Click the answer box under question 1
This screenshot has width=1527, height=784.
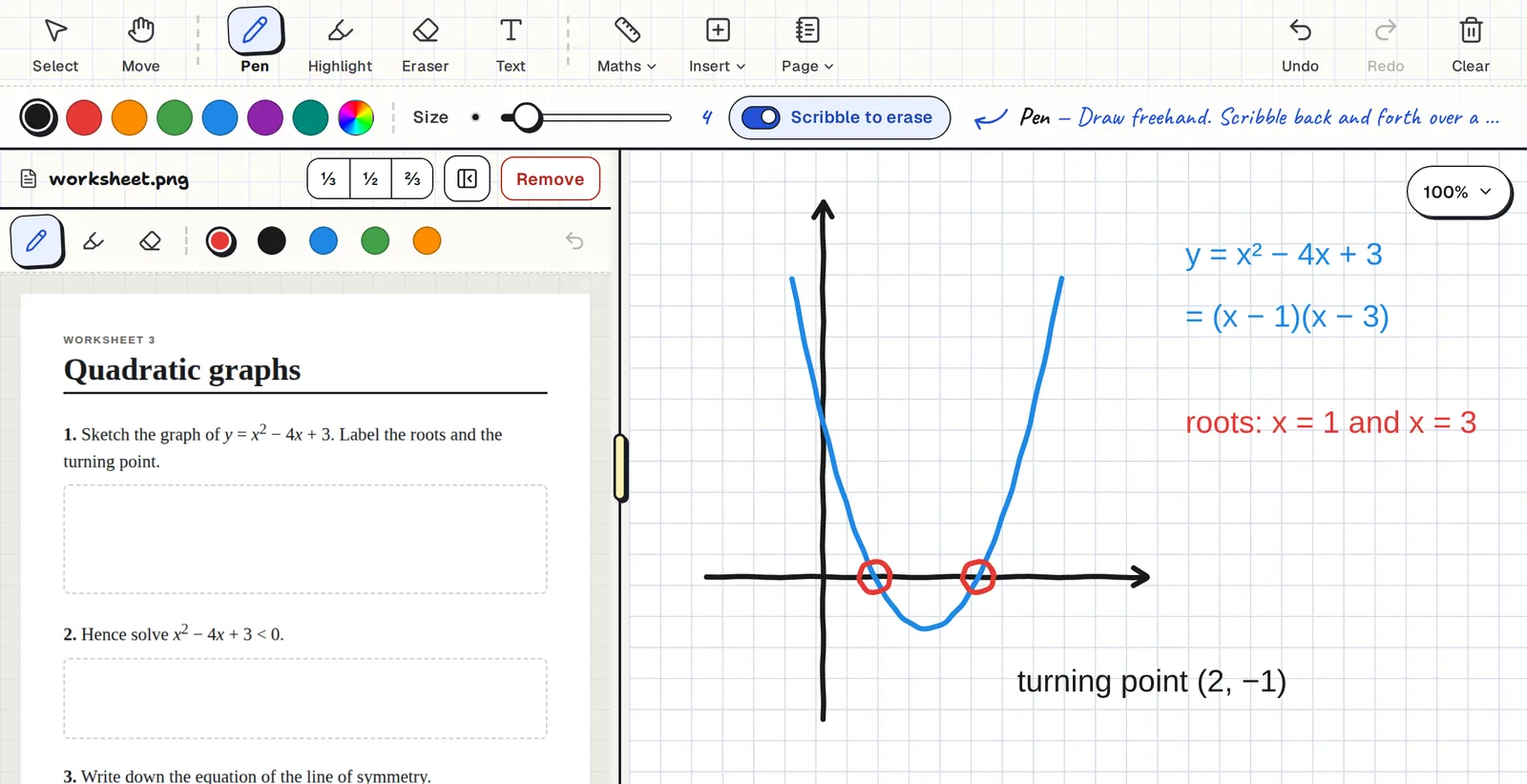[305, 539]
